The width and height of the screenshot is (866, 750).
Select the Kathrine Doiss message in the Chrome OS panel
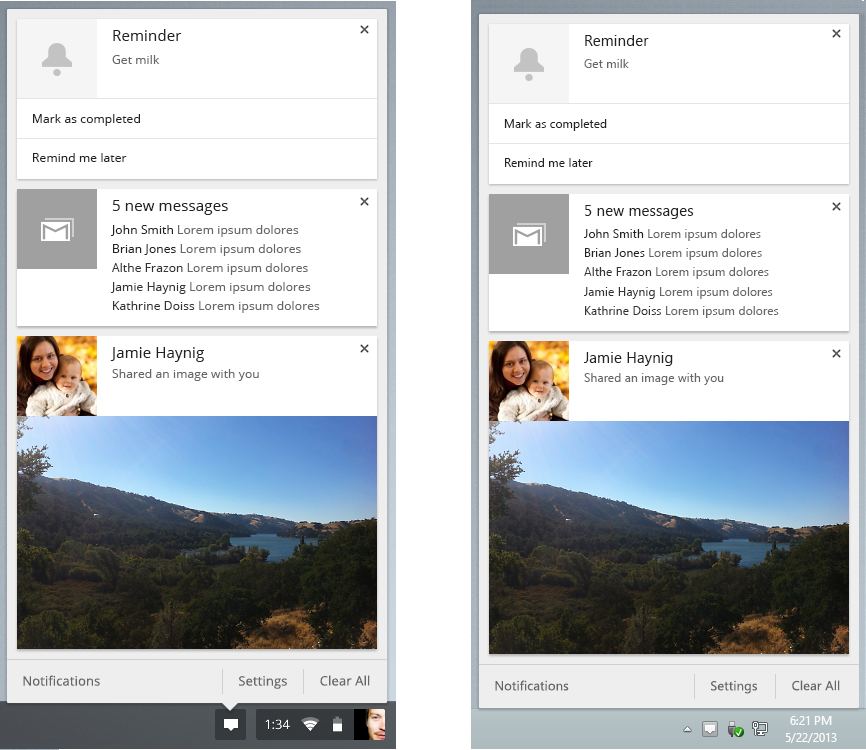point(216,306)
